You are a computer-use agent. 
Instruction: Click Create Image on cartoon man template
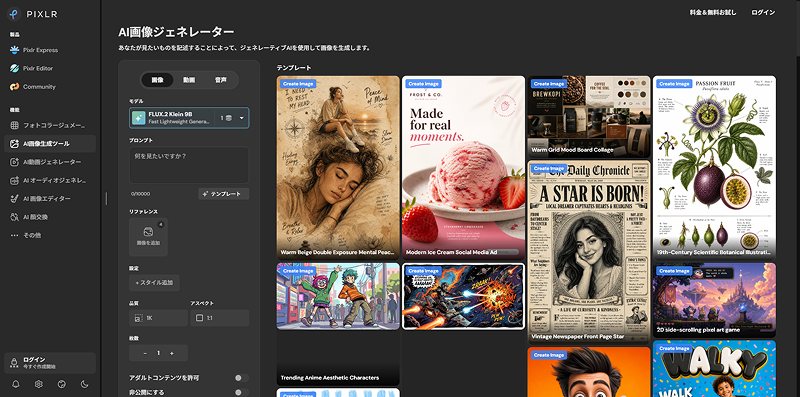(549, 355)
